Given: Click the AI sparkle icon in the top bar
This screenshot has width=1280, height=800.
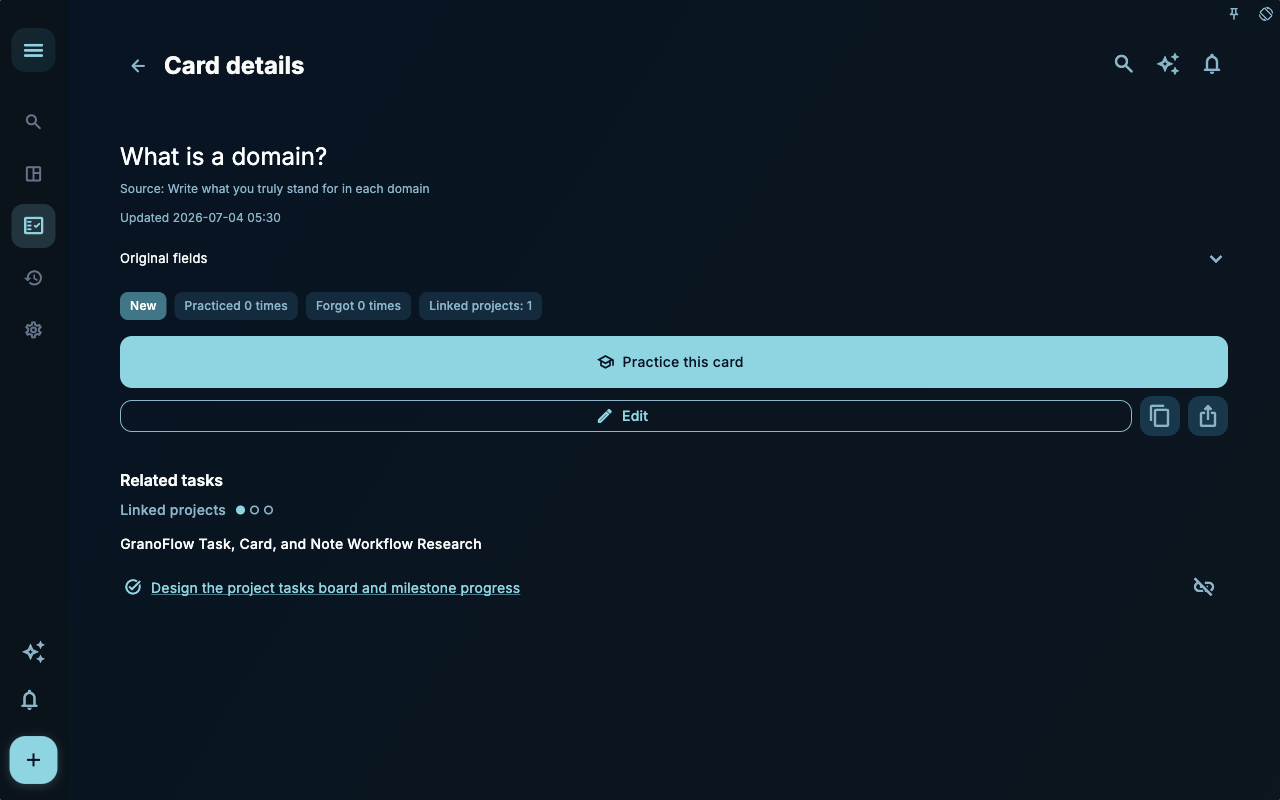Looking at the screenshot, I should click(x=1168, y=64).
